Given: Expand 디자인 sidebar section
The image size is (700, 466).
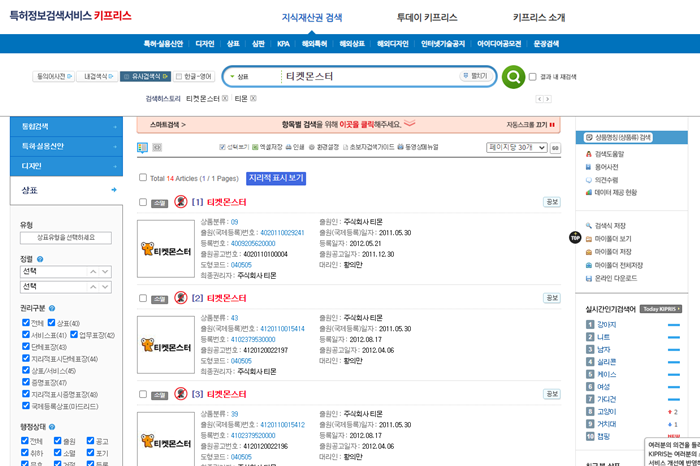Looking at the screenshot, I should (66, 166).
